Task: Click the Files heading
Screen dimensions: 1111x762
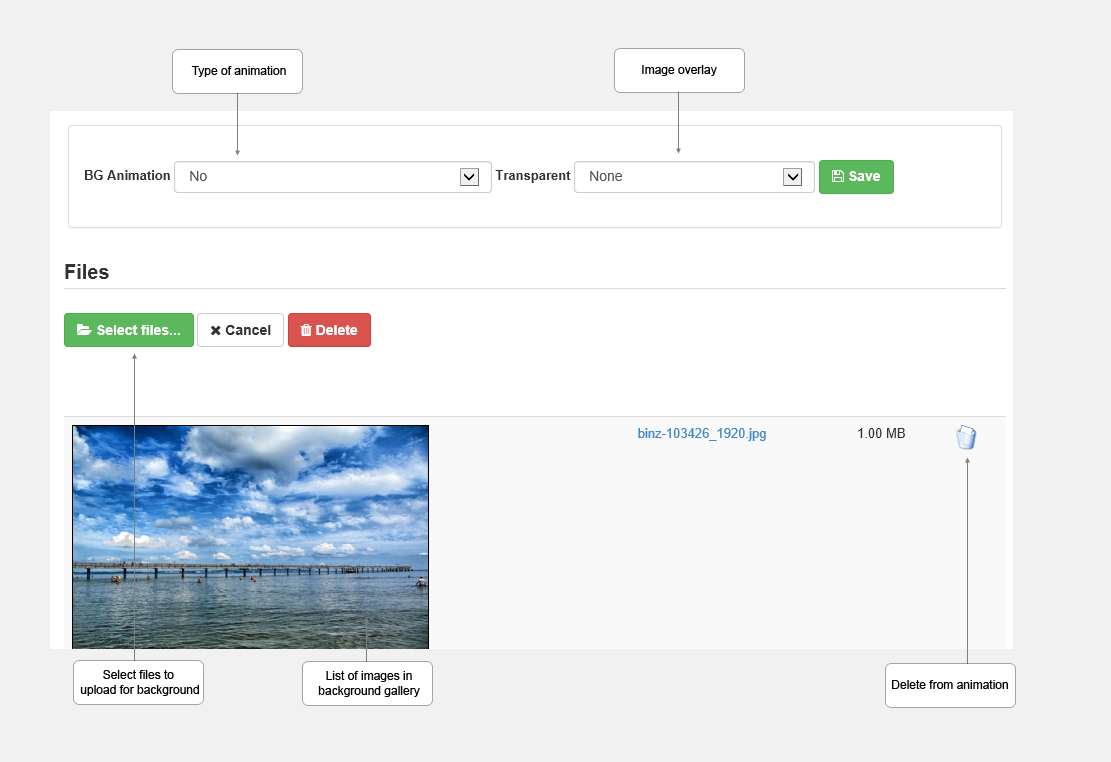Action: point(86,272)
